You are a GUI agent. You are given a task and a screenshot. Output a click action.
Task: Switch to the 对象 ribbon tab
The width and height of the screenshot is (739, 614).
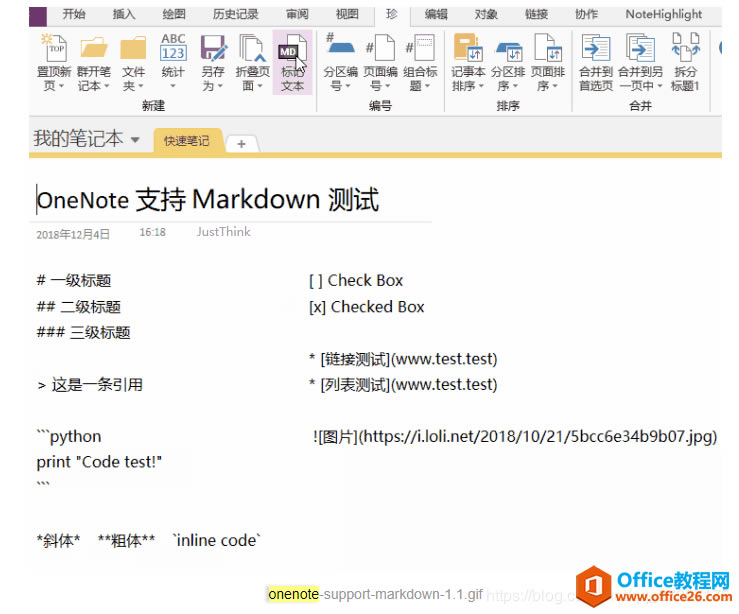point(486,14)
